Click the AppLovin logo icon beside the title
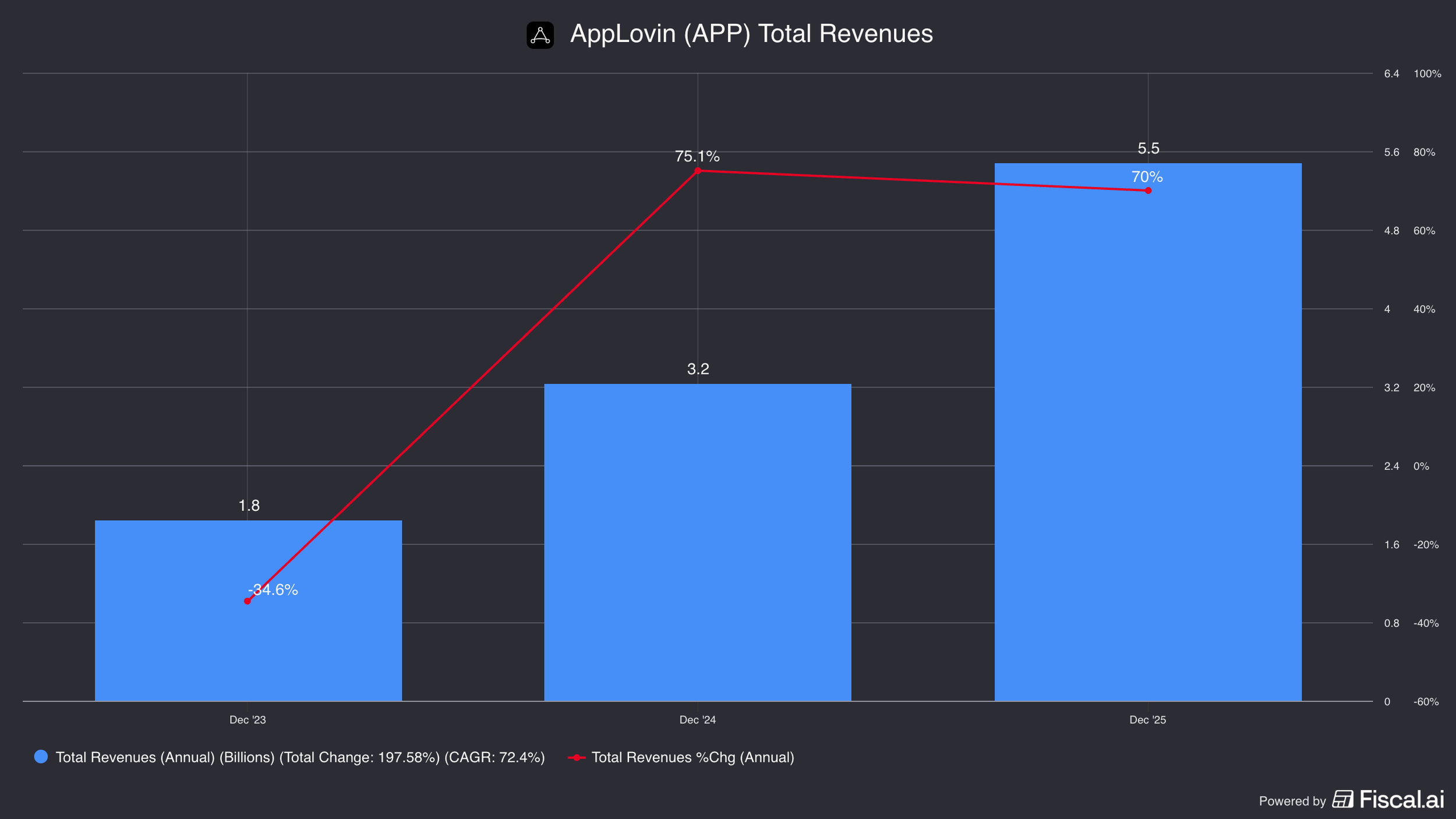 540,35
